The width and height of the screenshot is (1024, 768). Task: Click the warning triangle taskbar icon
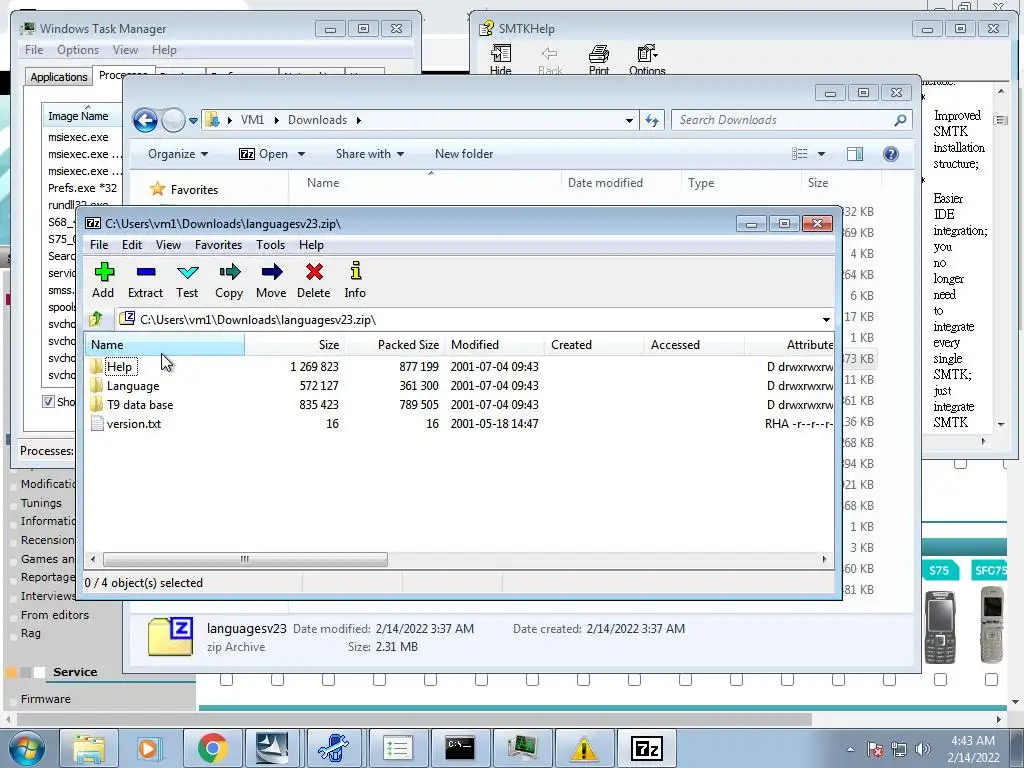coord(584,748)
